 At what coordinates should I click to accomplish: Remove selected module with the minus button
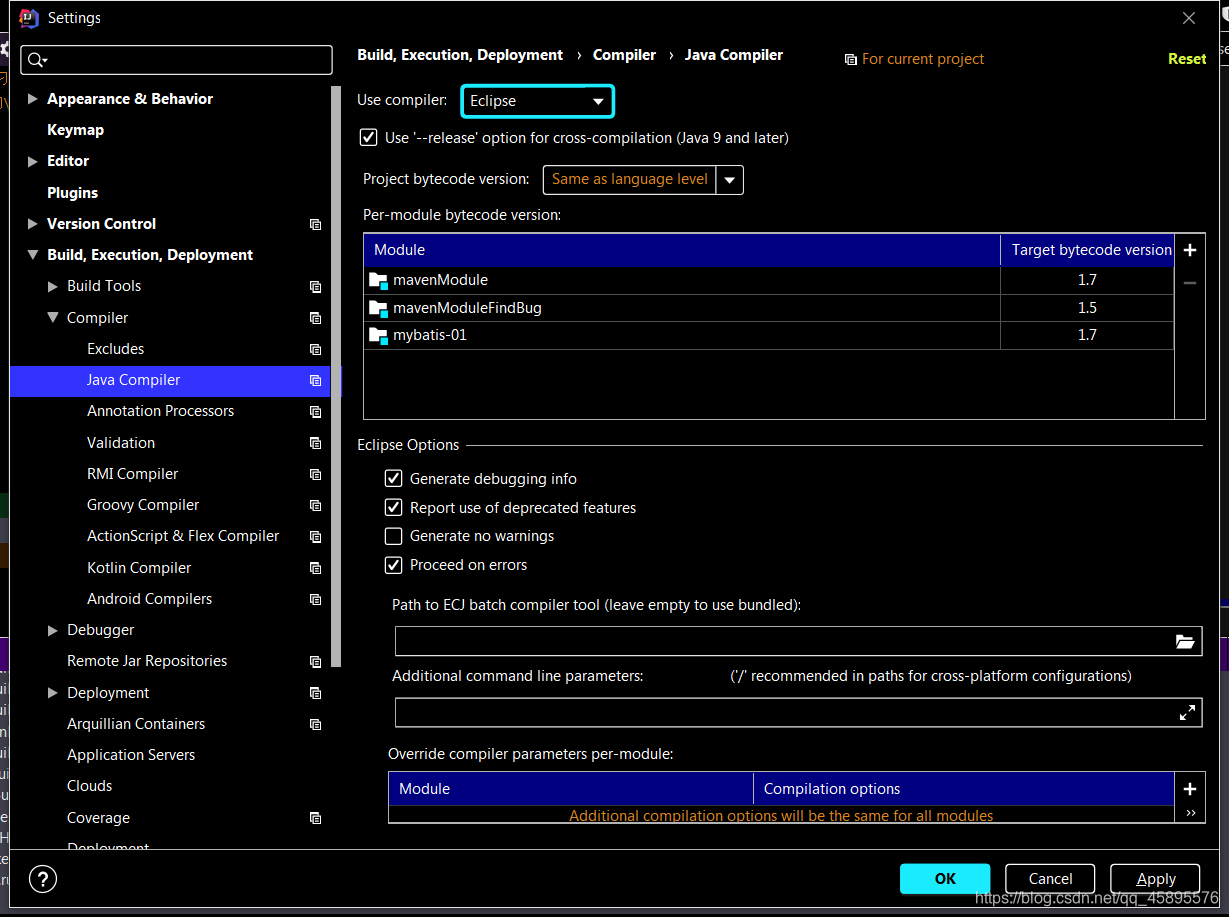point(1190,283)
